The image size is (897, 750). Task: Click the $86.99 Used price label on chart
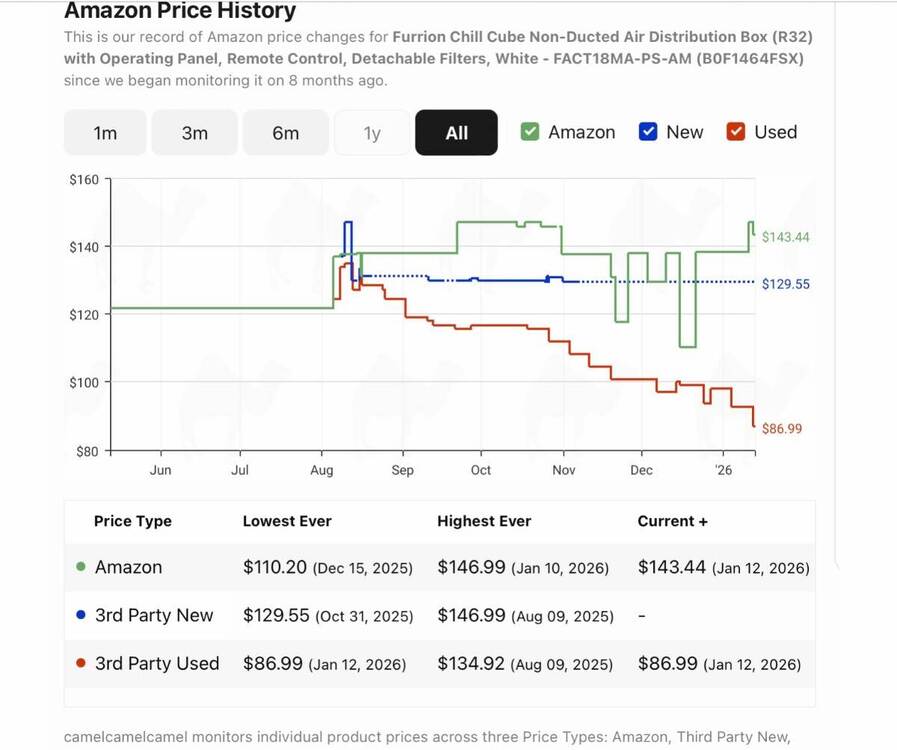(x=782, y=428)
